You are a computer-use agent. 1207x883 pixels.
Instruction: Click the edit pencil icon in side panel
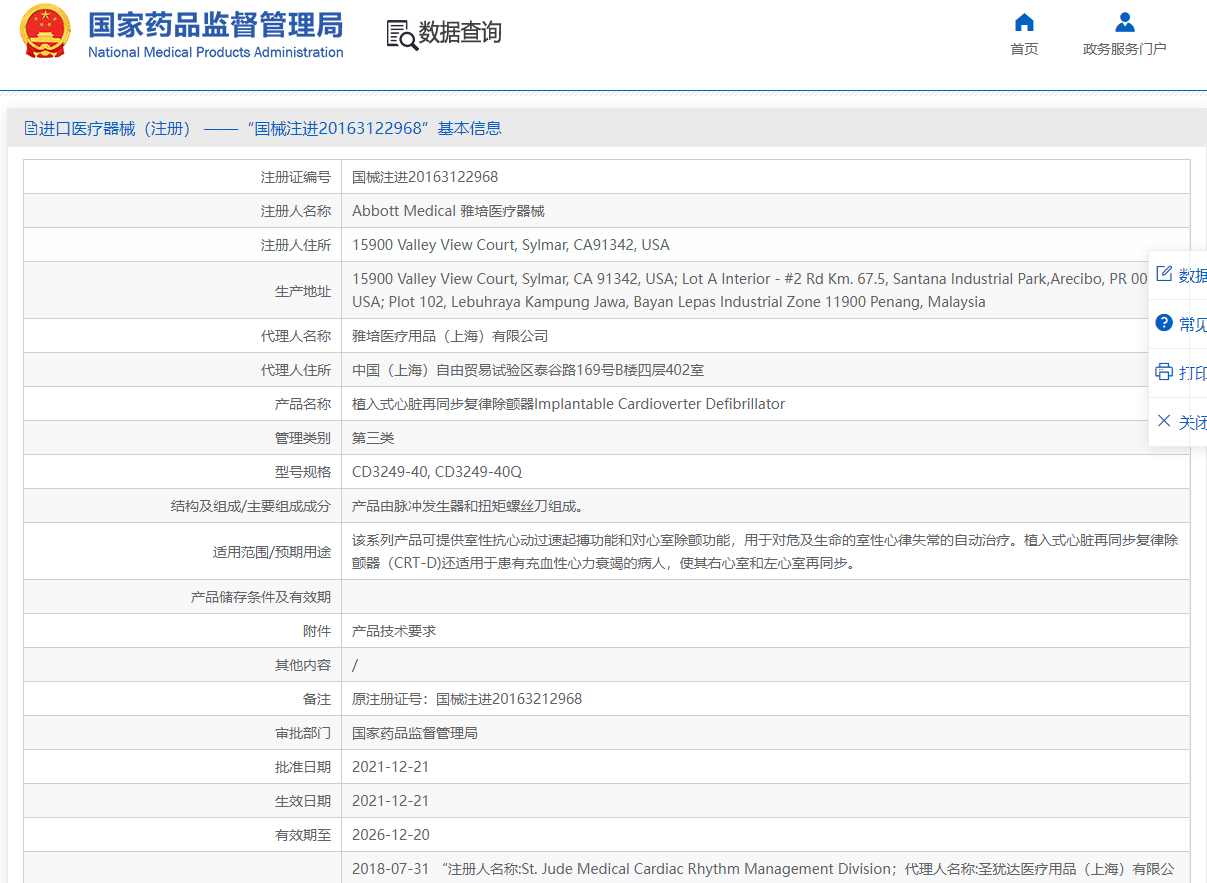[x=1164, y=274]
